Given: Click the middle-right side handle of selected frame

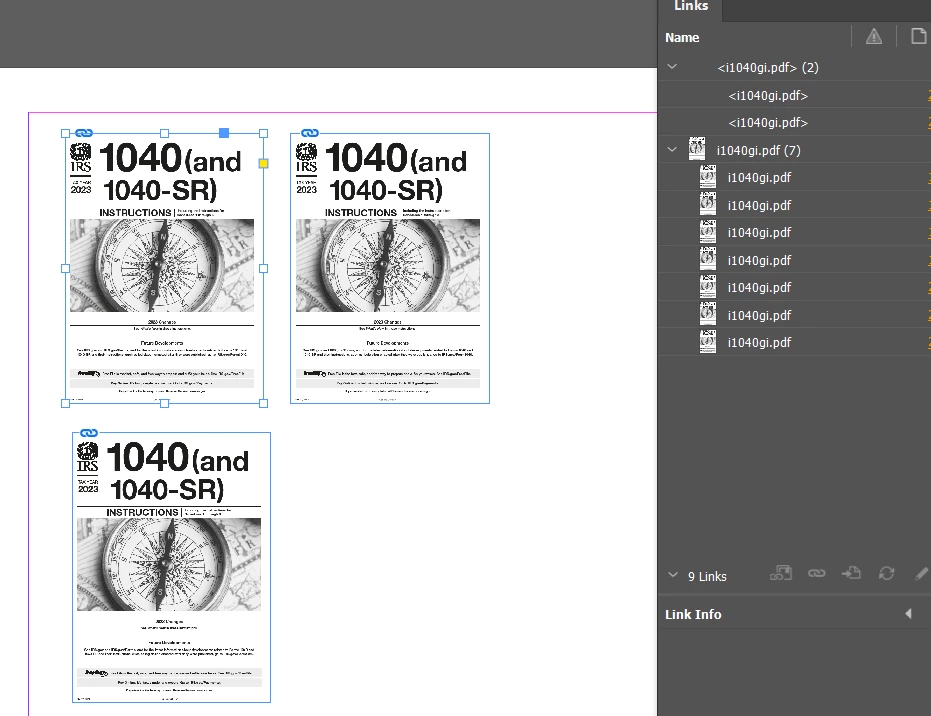Looking at the screenshot, I should (x=264, y=268).
